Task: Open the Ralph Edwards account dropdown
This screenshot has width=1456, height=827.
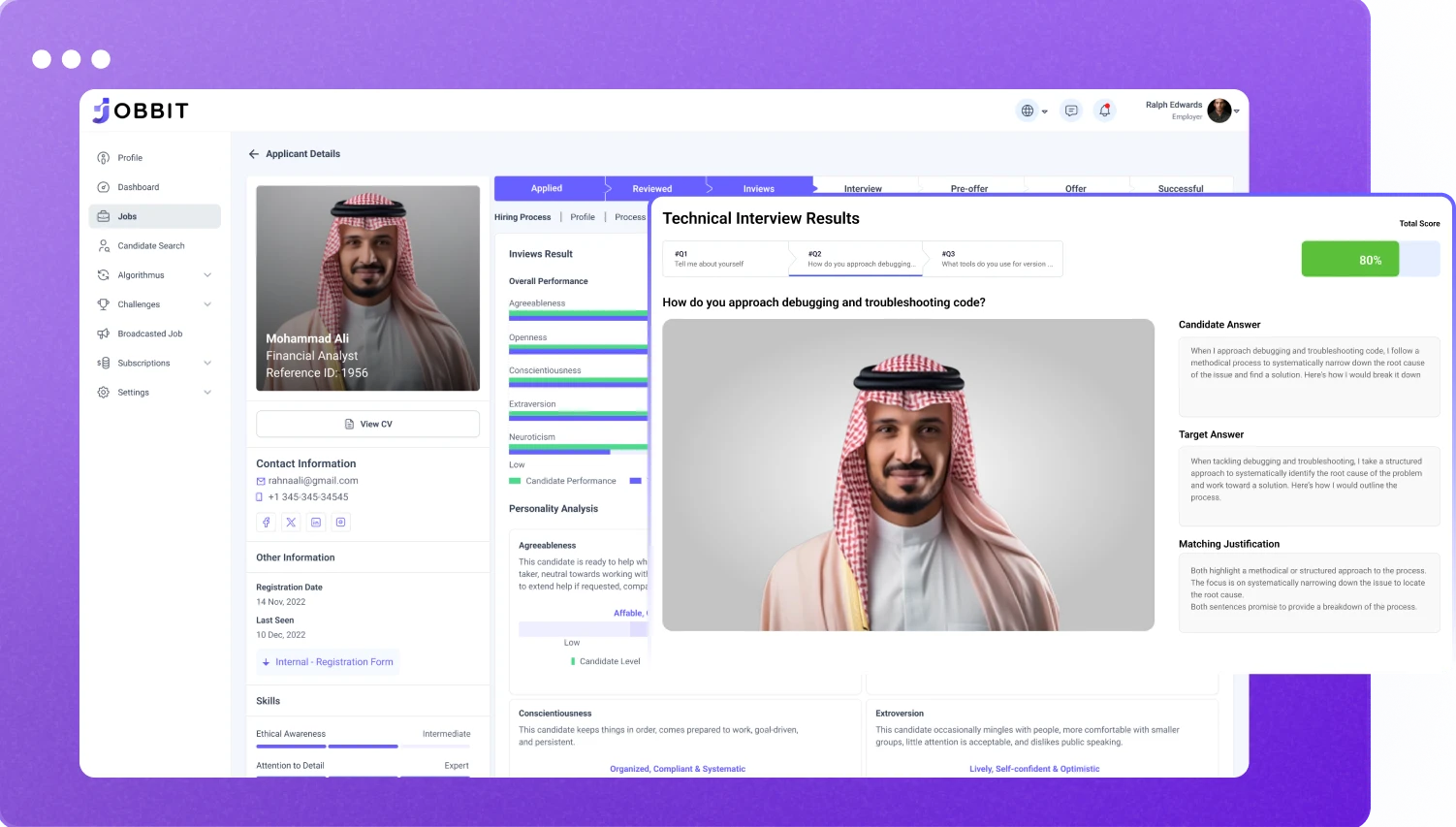Action: 1236,111
